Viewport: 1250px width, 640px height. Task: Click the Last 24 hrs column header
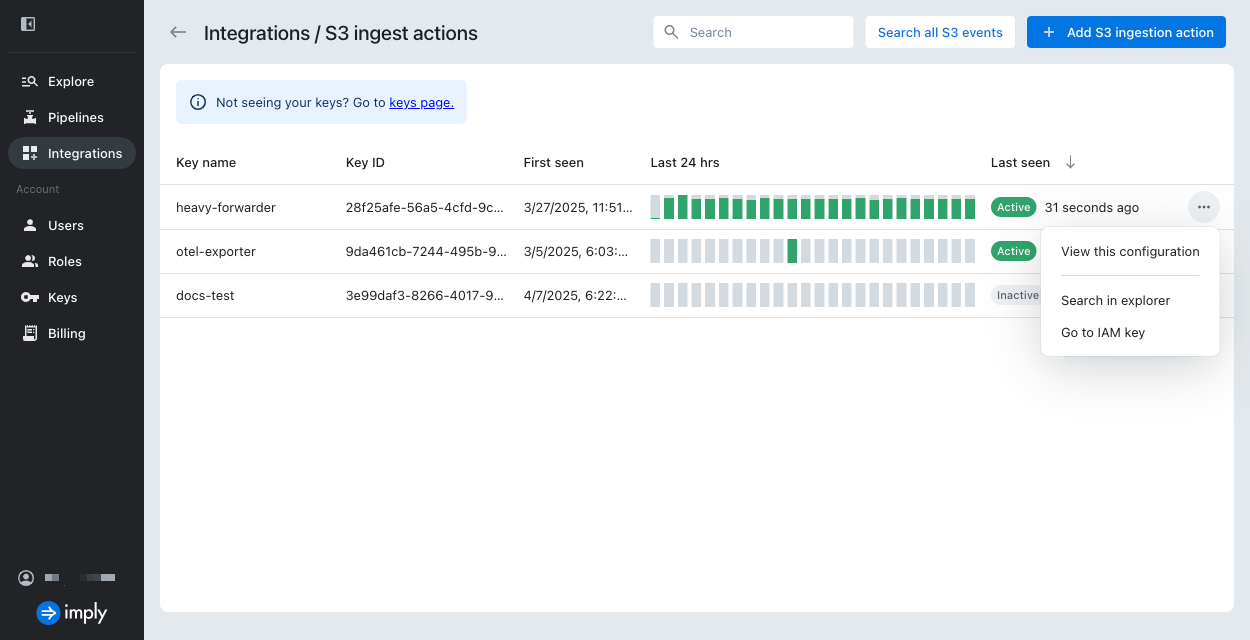click(x=685, y=162)
